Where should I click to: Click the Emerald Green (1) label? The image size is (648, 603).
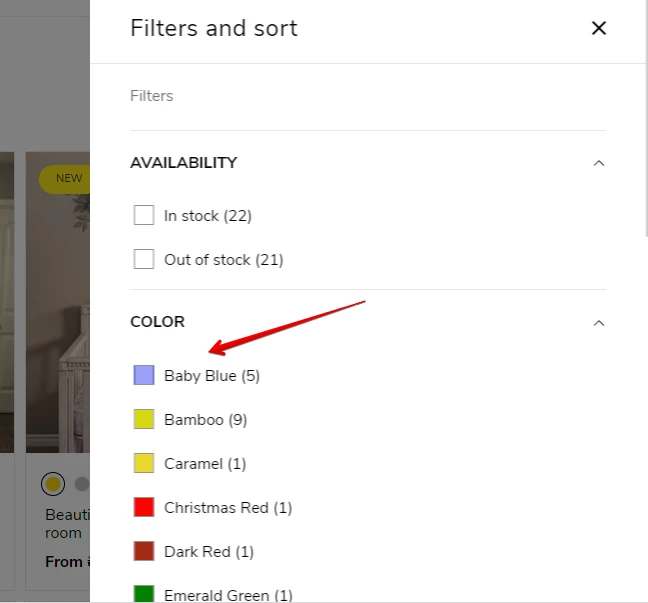point(229,595)
